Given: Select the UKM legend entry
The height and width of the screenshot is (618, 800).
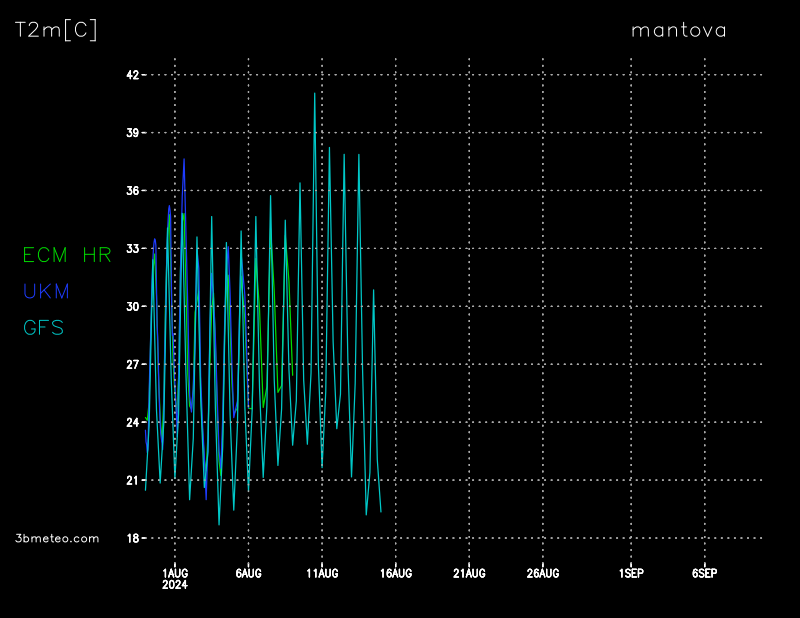Looking at the screenshot, I should (x=45, y=291).
